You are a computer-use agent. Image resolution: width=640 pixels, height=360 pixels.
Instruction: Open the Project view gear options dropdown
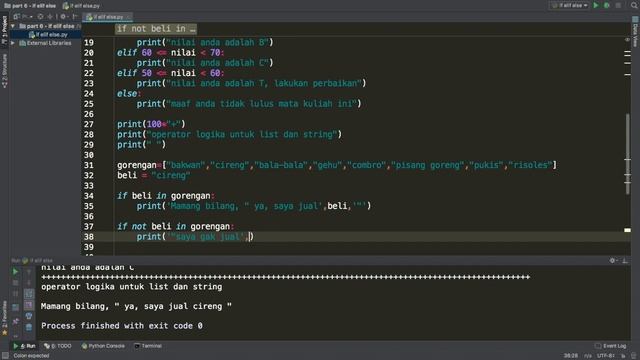click(64, 17)
